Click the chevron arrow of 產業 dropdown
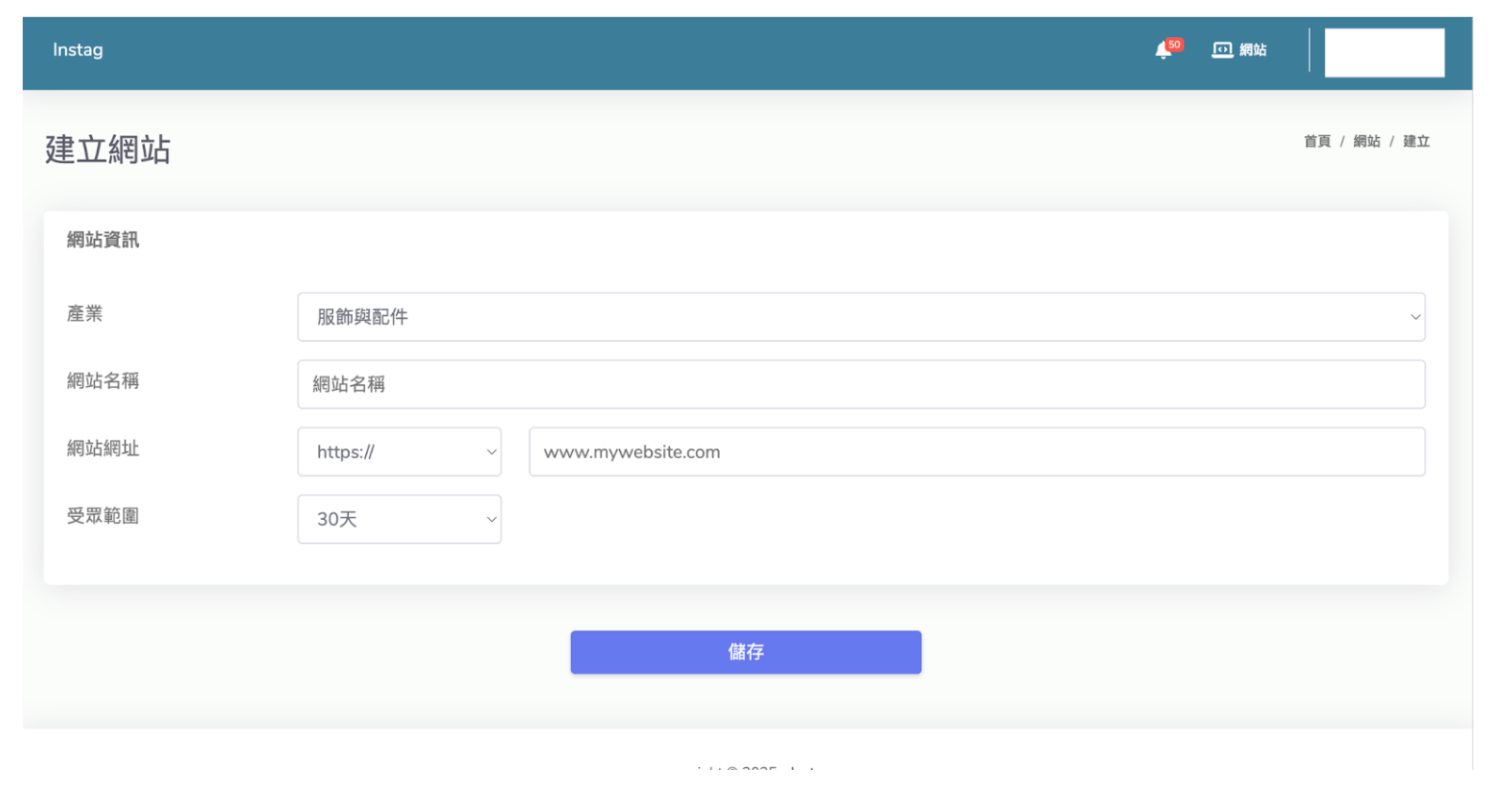1490x790 pixels. (x=1415, y=317)
